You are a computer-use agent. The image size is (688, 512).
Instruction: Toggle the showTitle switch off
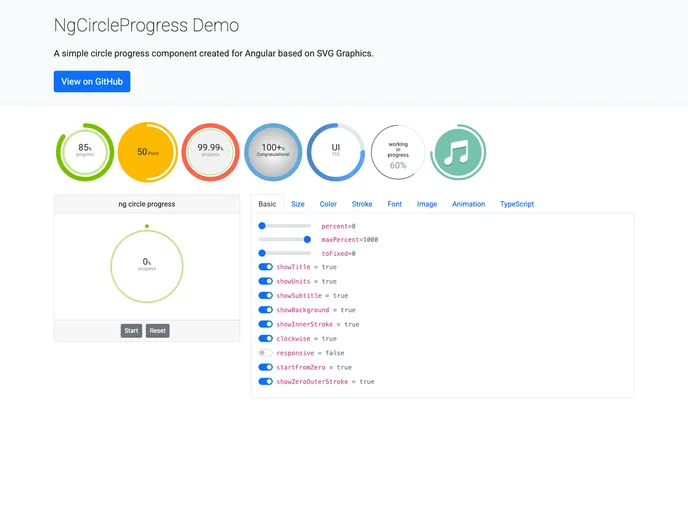point(265,267)
